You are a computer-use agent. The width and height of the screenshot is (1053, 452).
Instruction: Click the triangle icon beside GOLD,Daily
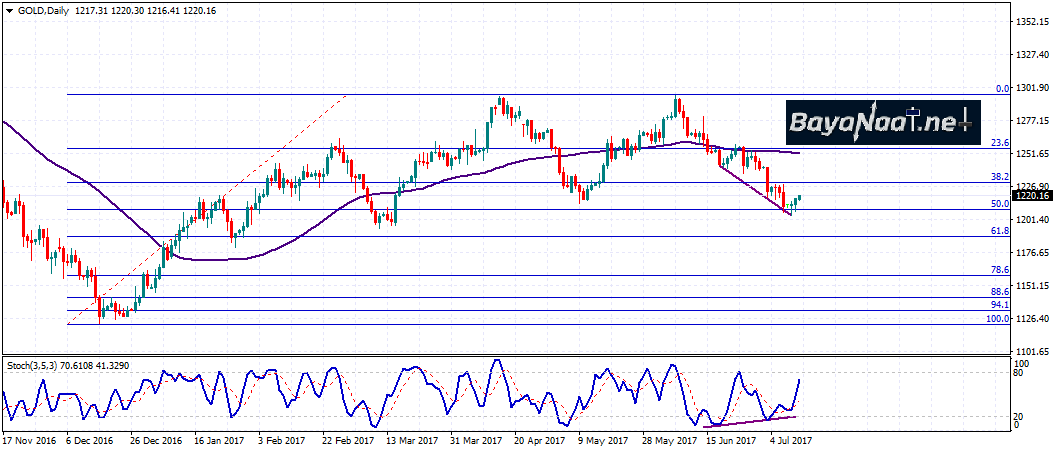(9, 9)
